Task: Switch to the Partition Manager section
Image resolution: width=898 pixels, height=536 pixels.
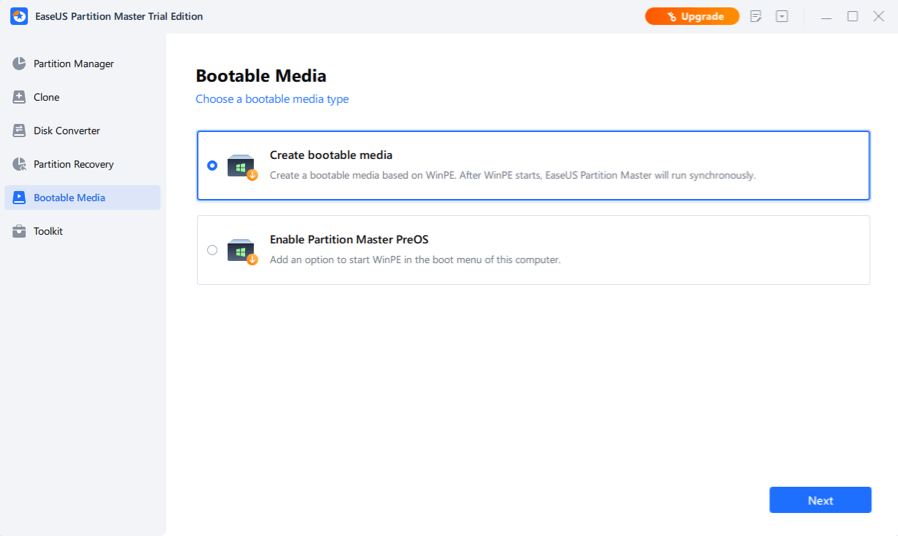Action: 73,64
